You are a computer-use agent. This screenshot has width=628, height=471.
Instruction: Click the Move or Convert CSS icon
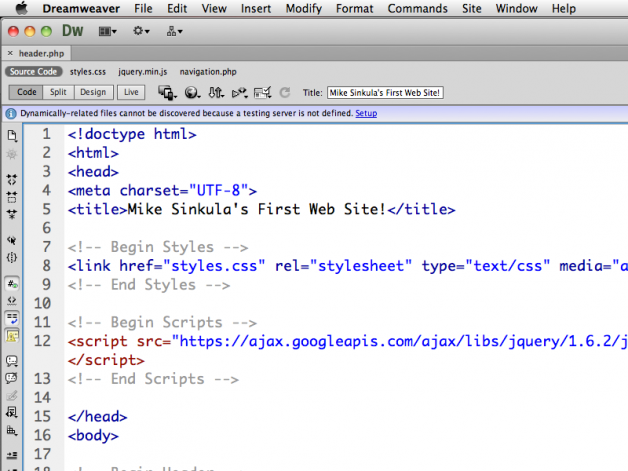(x=12, y=431)
